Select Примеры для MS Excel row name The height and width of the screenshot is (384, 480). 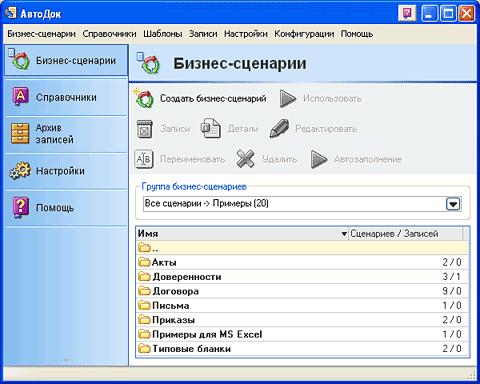207,334
